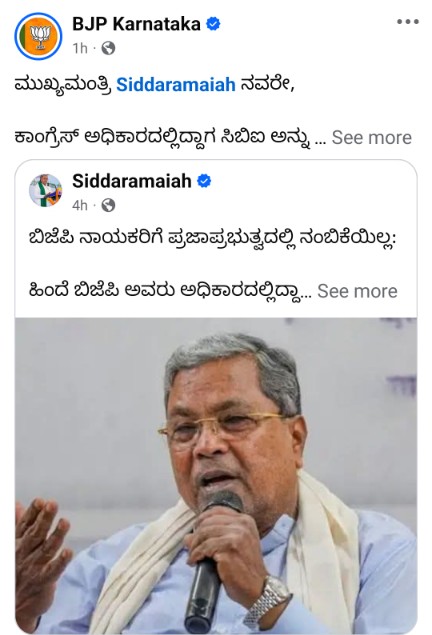Click the first Kannada line mentioning Siddaramaiah
This screenshot has height=635, width=432.
pyautogui.click(x=154, y=85)
